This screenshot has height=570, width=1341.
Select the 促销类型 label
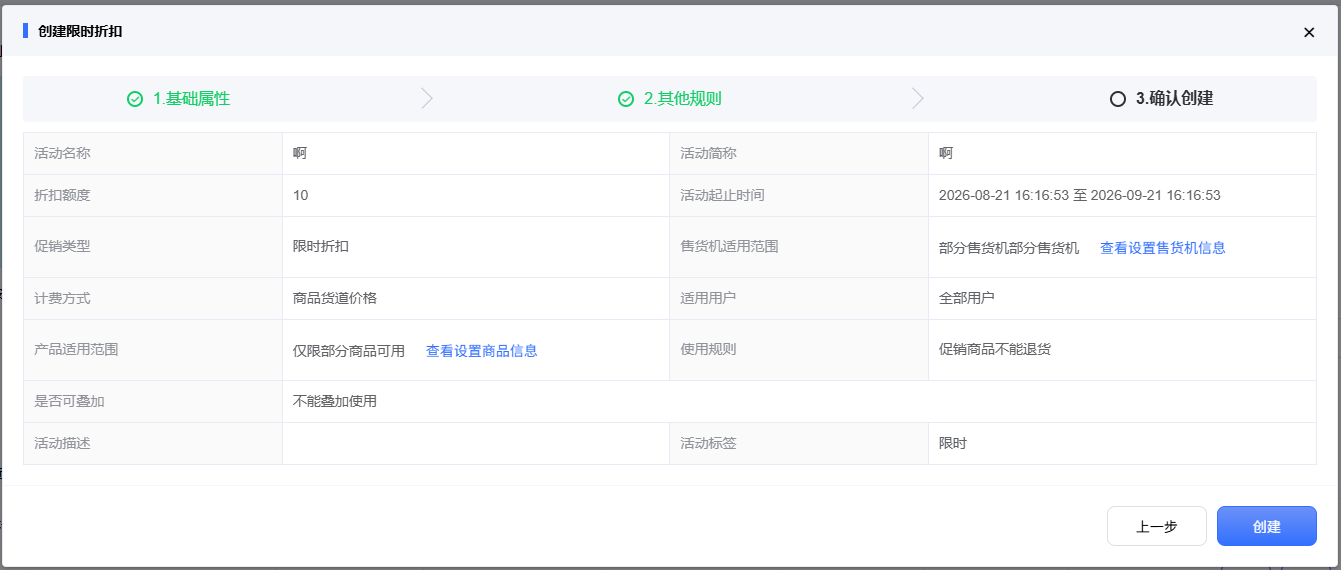[x=62, y=247]
